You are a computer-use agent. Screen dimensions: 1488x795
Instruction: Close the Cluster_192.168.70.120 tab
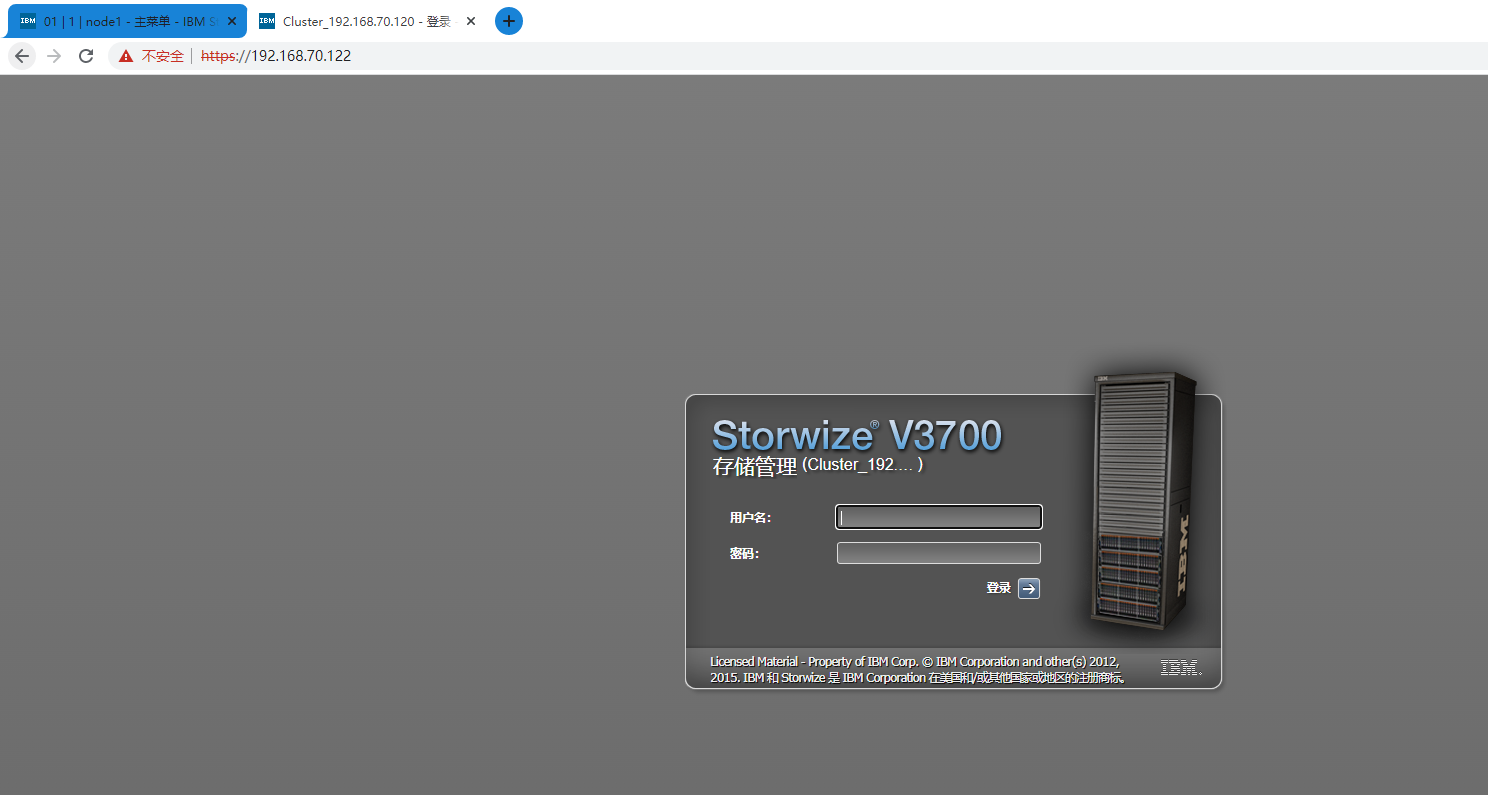click(471, 21)
